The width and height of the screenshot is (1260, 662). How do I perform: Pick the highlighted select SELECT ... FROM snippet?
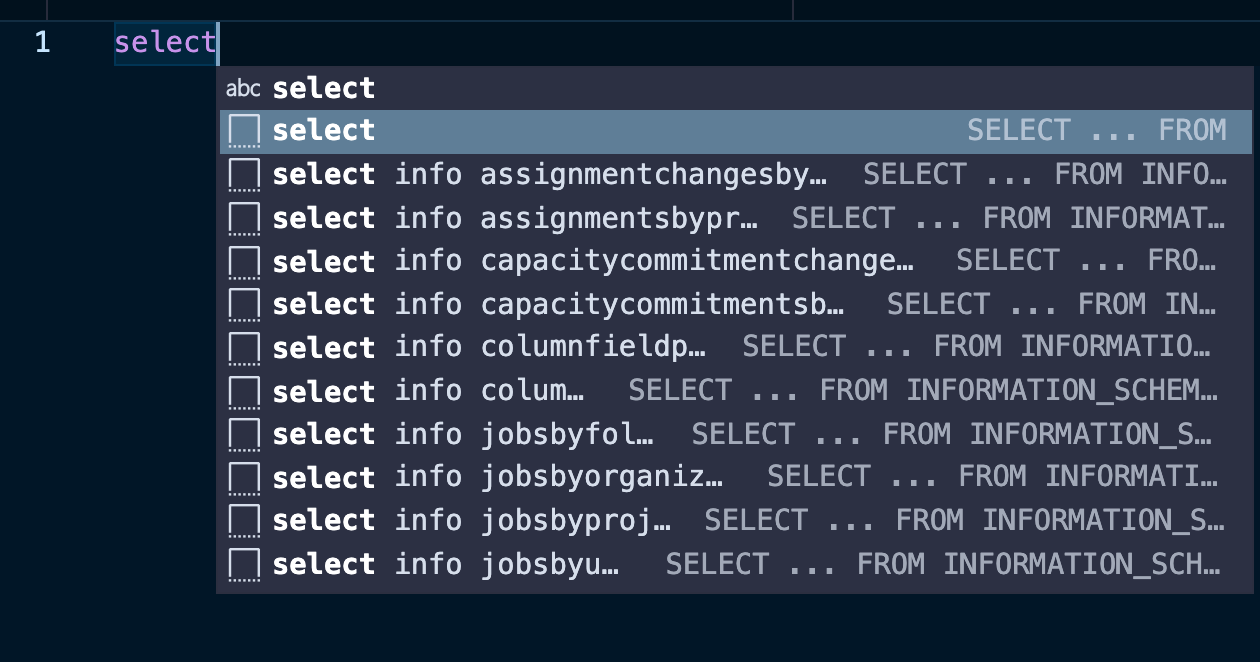click(x=600, y=131)
